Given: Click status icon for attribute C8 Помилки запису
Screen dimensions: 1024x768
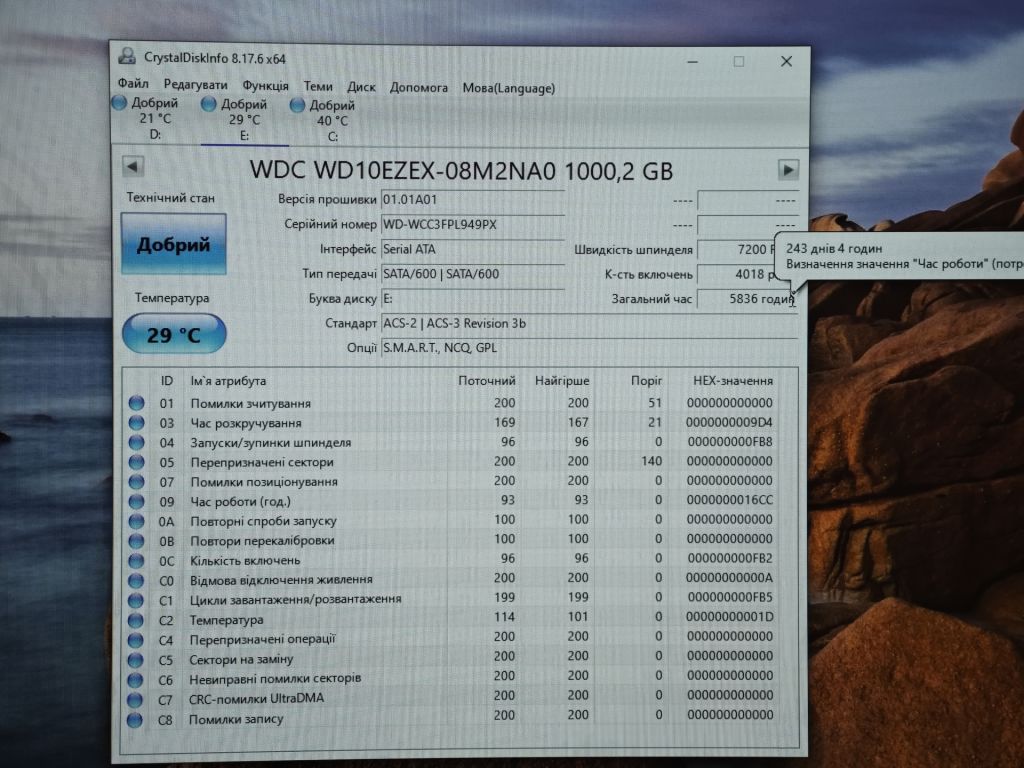Looking at the screenshot, I should (x=135, y=720).
